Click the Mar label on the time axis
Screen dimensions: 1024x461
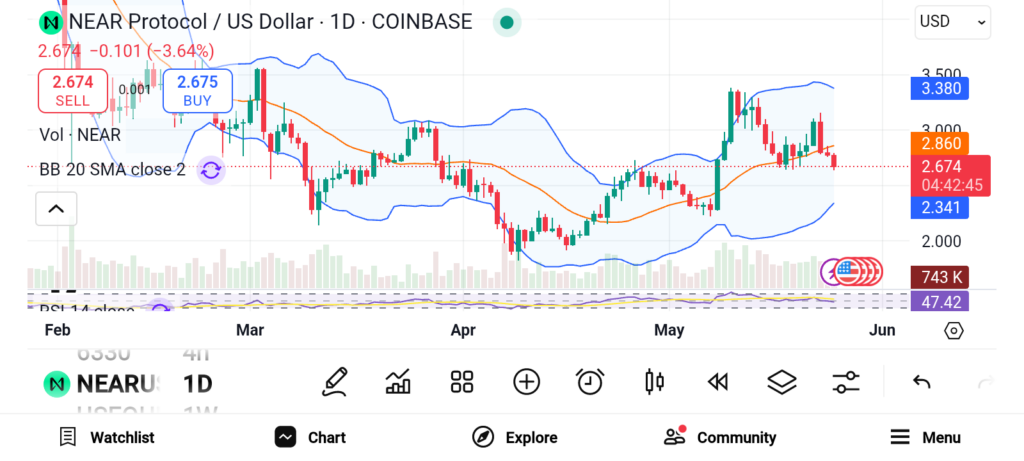(x=250, y=330)
